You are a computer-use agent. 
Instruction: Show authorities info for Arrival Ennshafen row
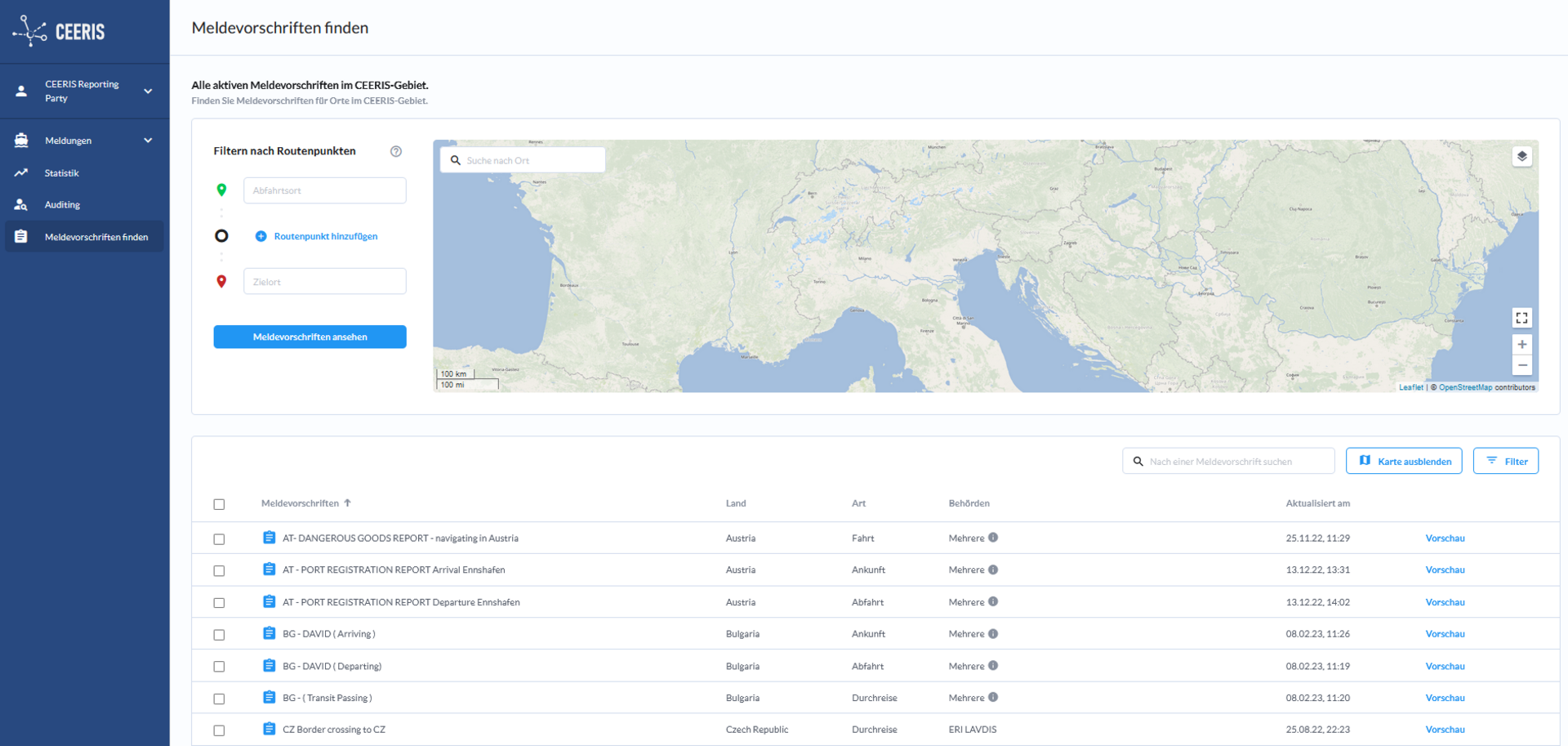click(993, 570)
